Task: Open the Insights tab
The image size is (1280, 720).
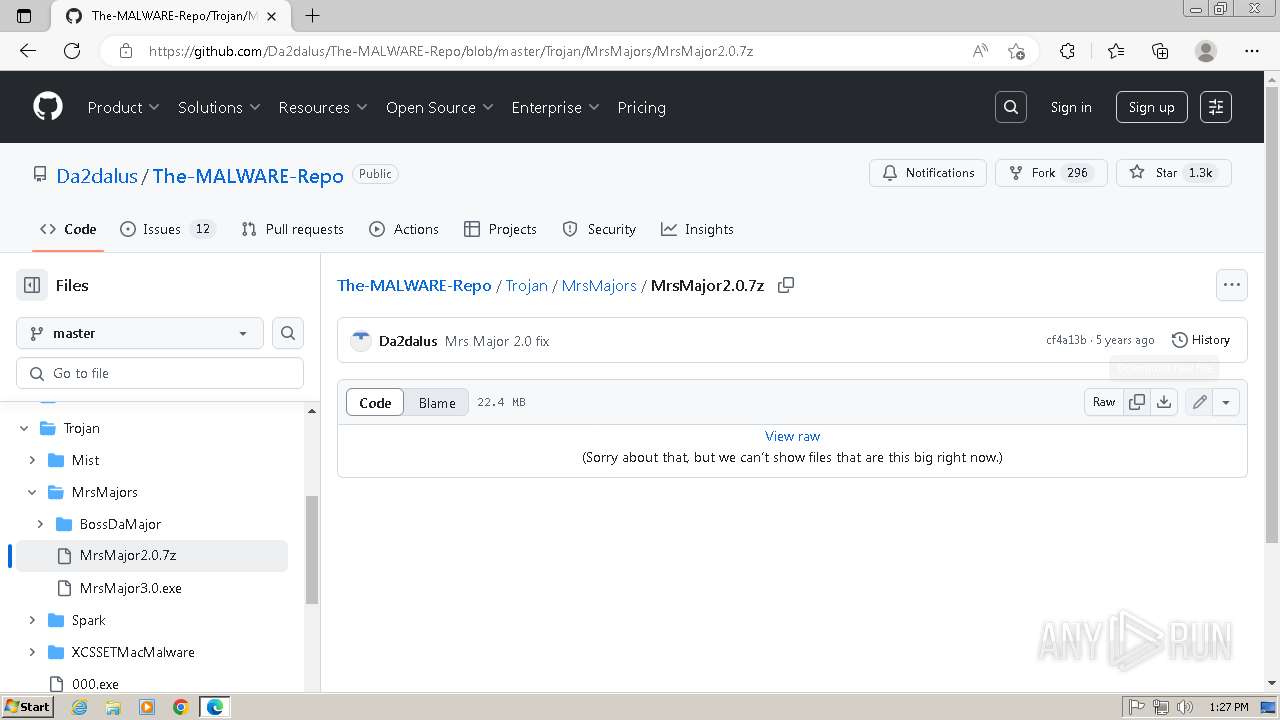Action: point(697,229)
